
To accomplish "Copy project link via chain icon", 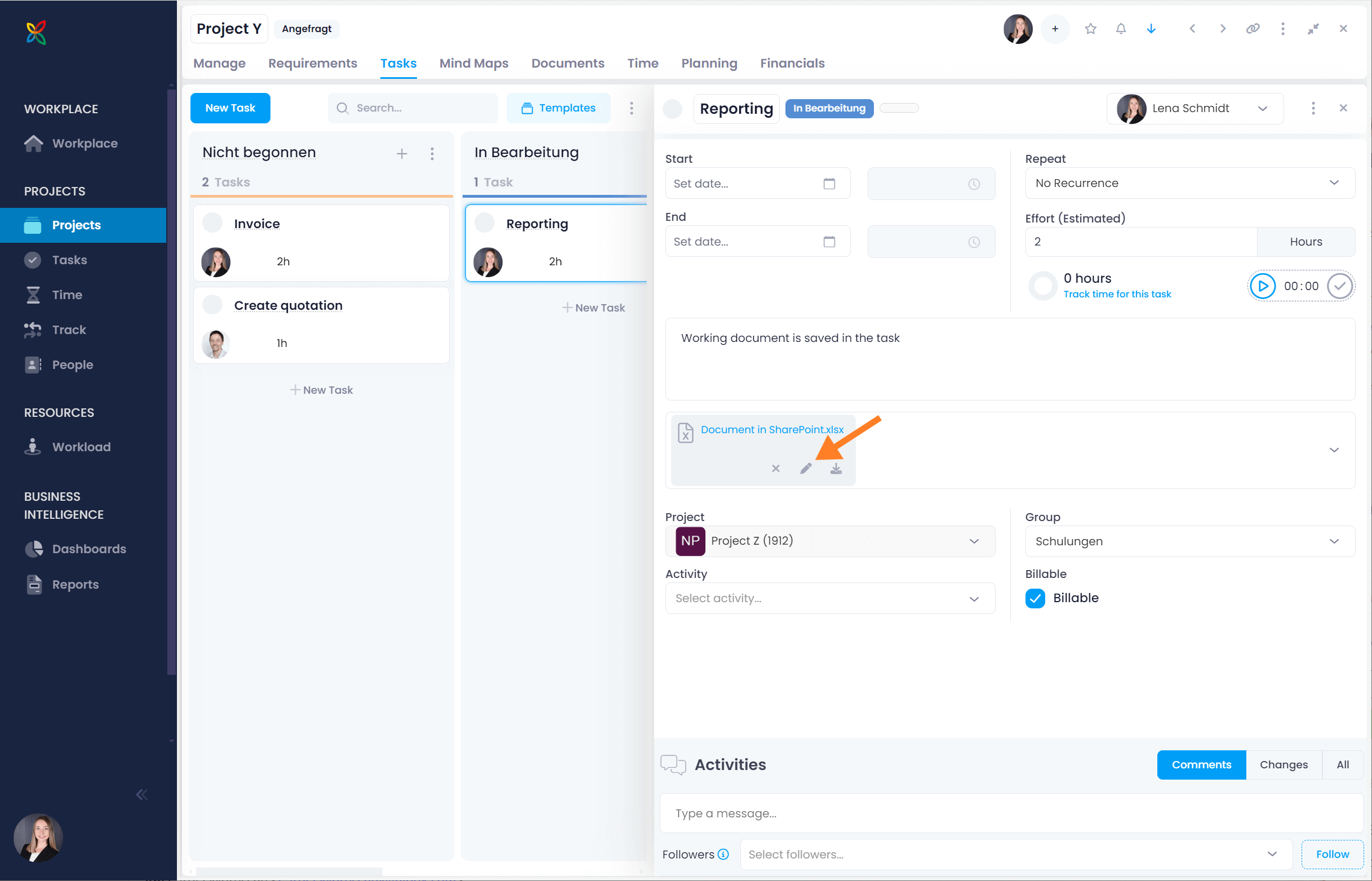I will (x=1253, y=29).
